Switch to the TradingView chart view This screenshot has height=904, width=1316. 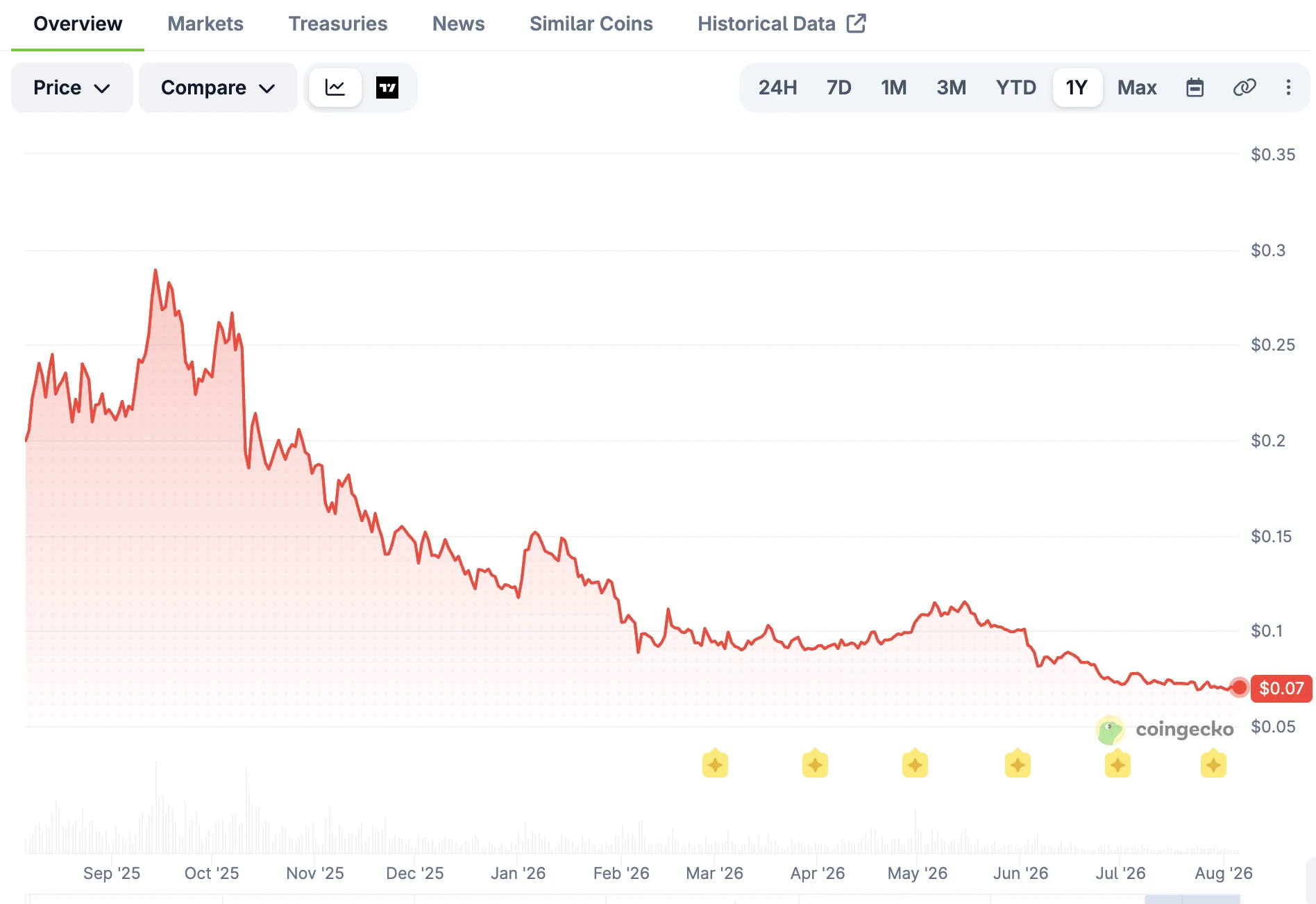pyautogui.click(x=387, y=87)
